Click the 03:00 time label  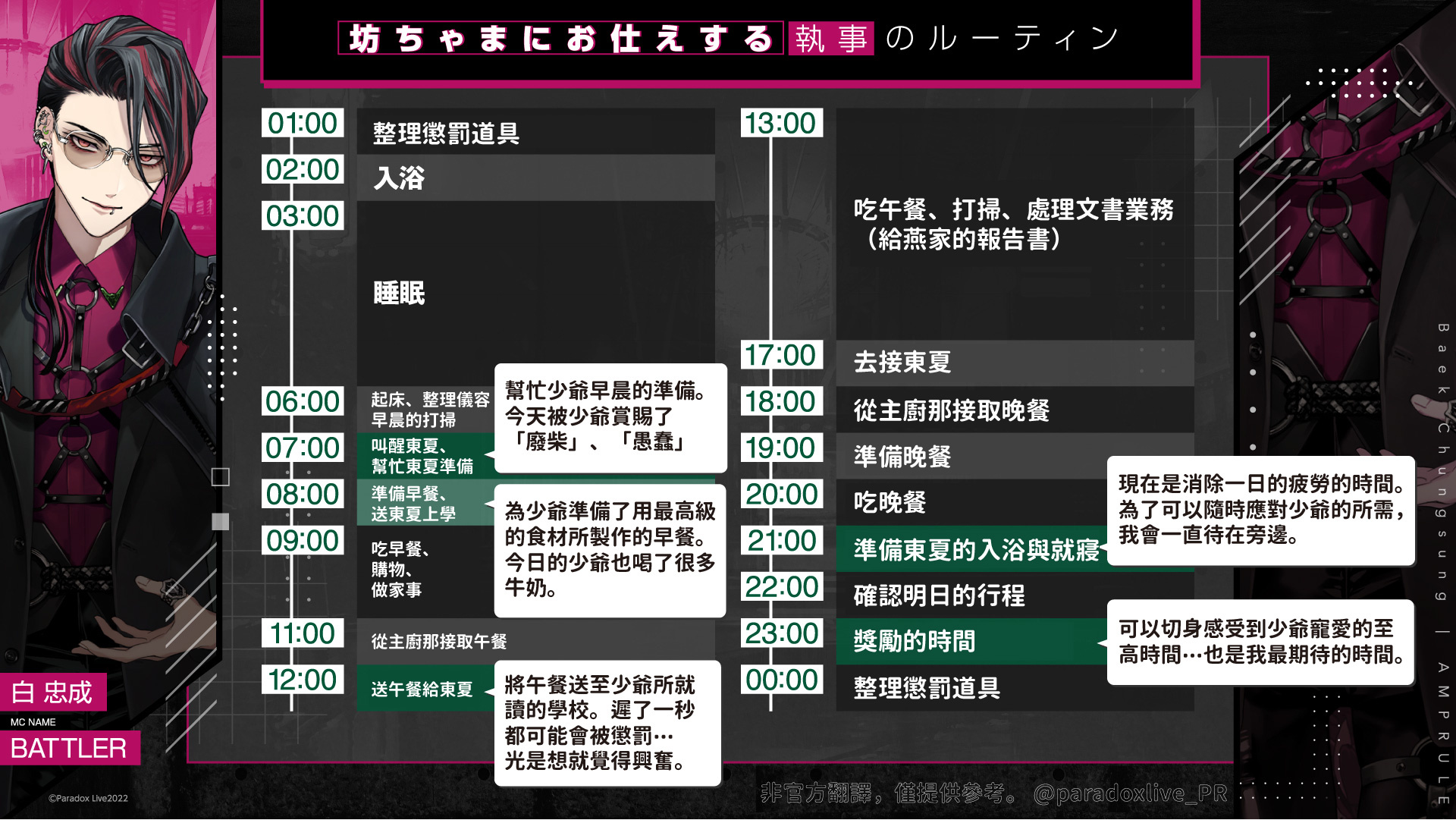(303, 215)
